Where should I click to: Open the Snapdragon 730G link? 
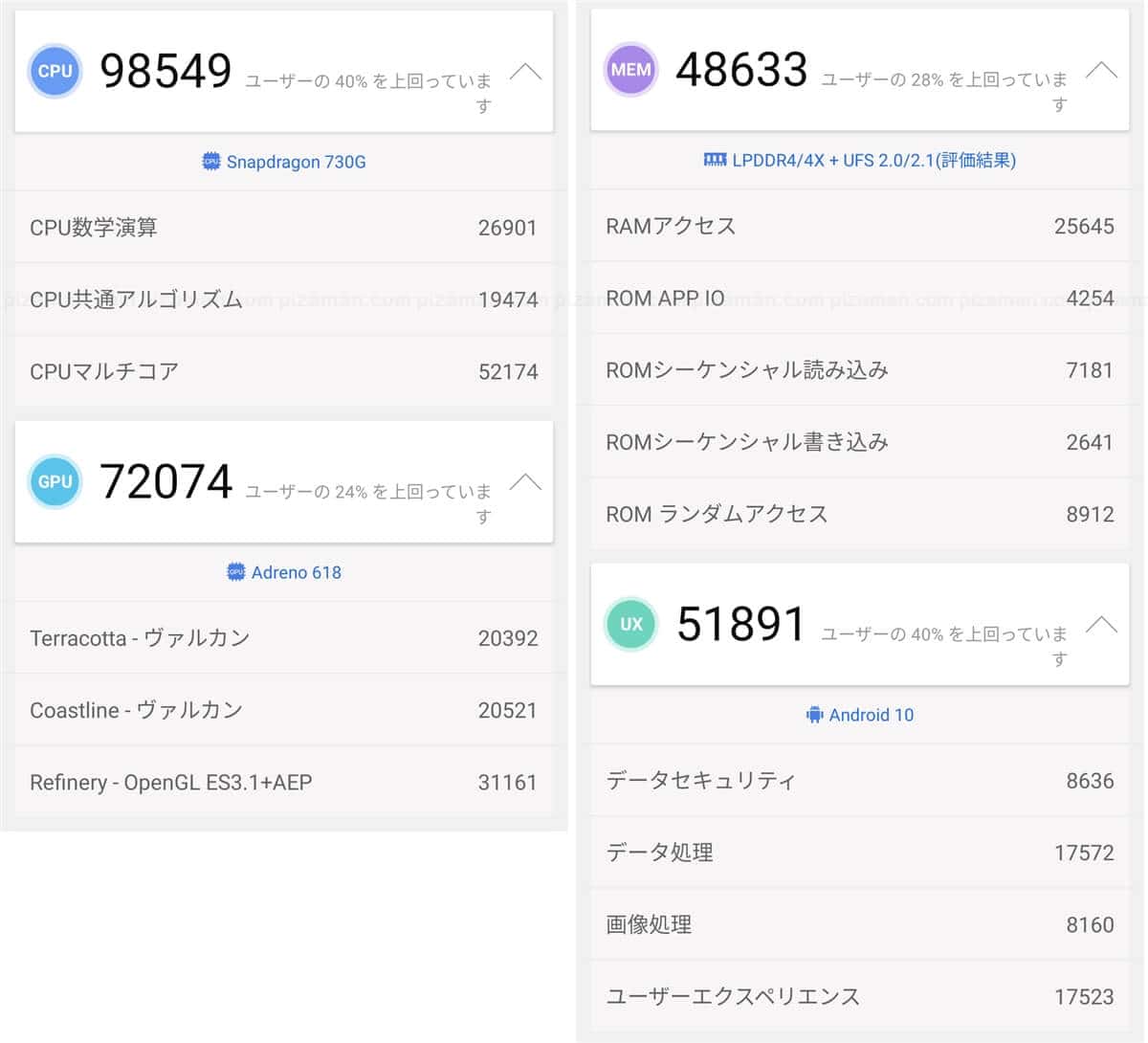(296, 162)
